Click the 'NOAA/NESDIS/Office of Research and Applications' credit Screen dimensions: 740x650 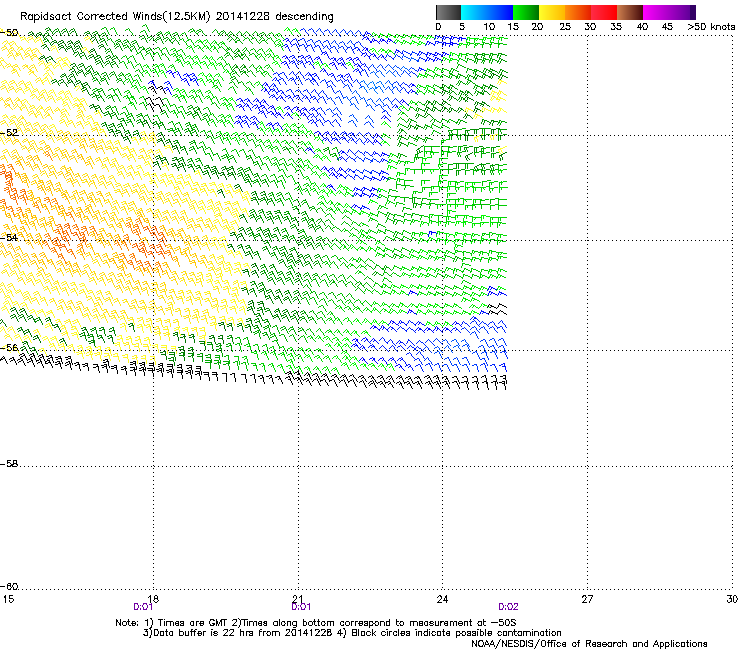(589, 644)
